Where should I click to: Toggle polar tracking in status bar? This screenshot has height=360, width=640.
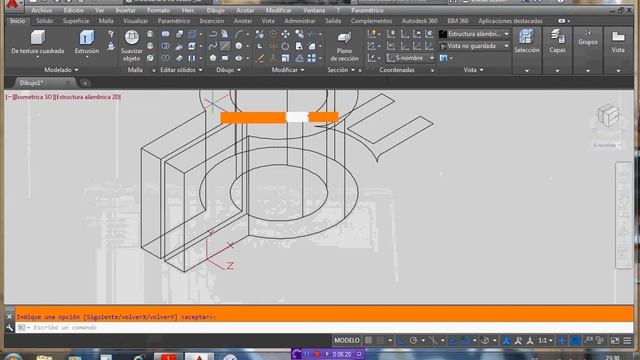tap(413, 340)
